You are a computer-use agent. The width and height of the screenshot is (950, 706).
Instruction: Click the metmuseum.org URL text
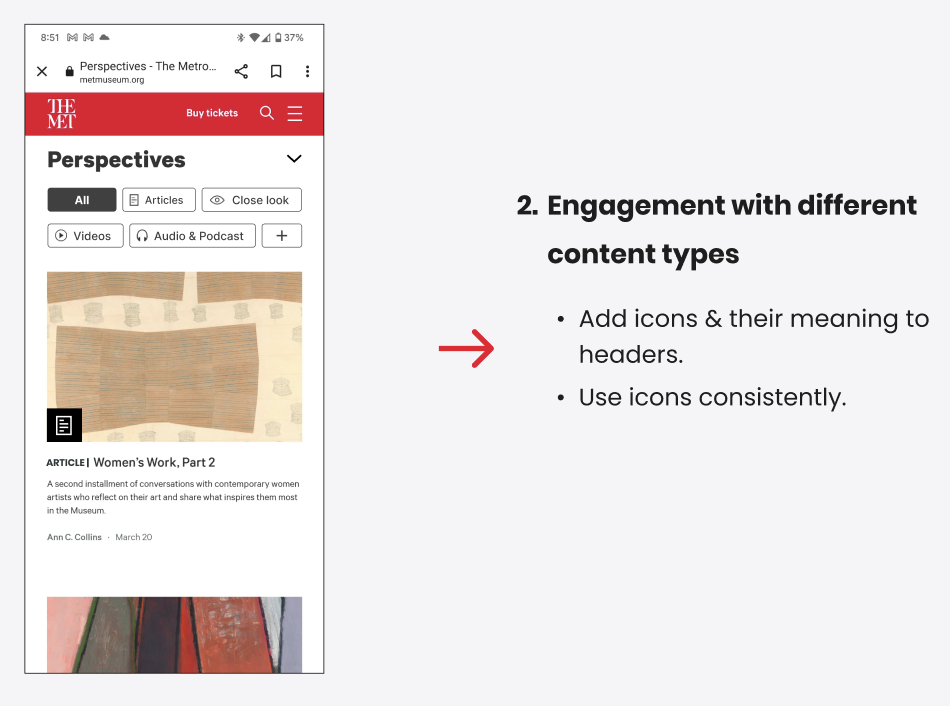point(112,80)
